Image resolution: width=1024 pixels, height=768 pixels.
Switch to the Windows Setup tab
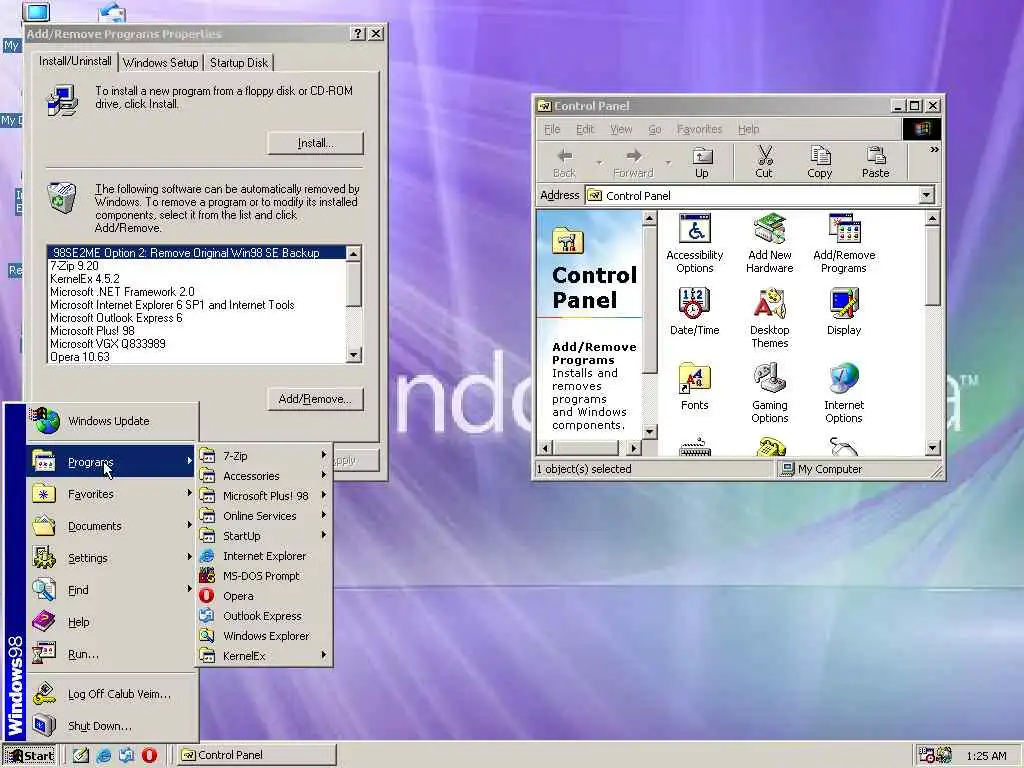click(161, 63)
